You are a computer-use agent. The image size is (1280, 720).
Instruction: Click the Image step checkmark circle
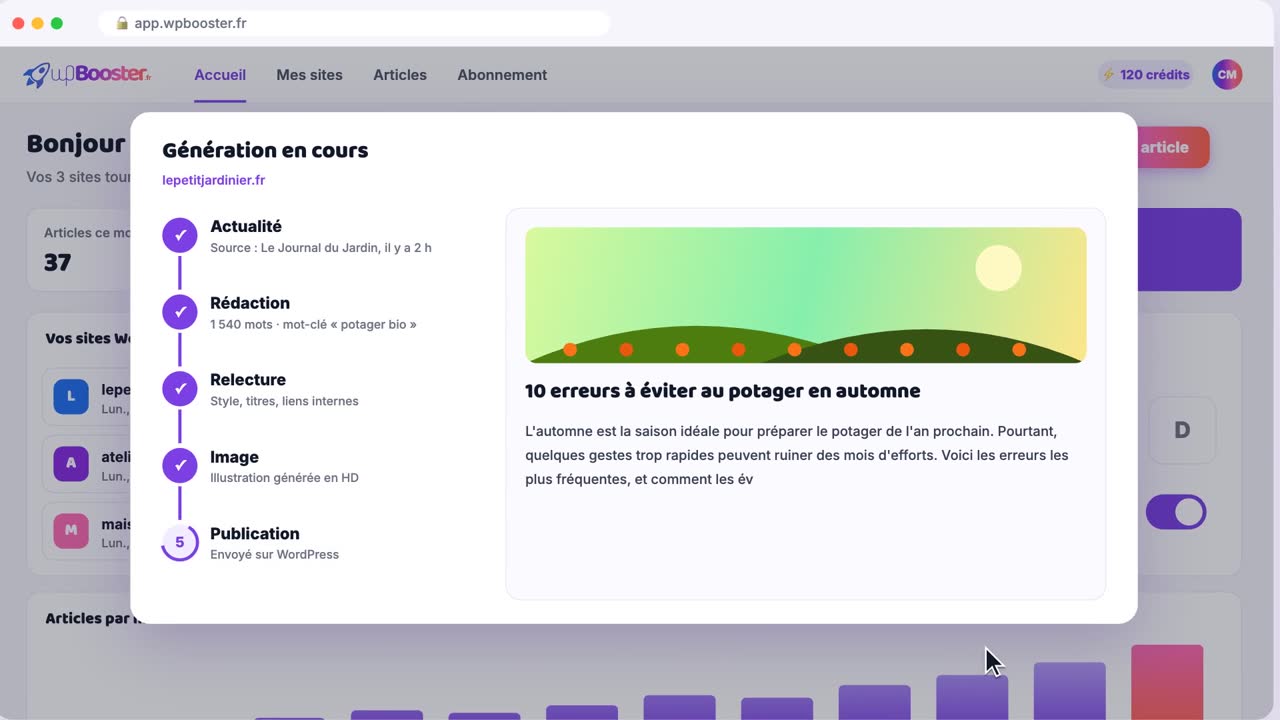pyautogui.click(x=180, y=465)
